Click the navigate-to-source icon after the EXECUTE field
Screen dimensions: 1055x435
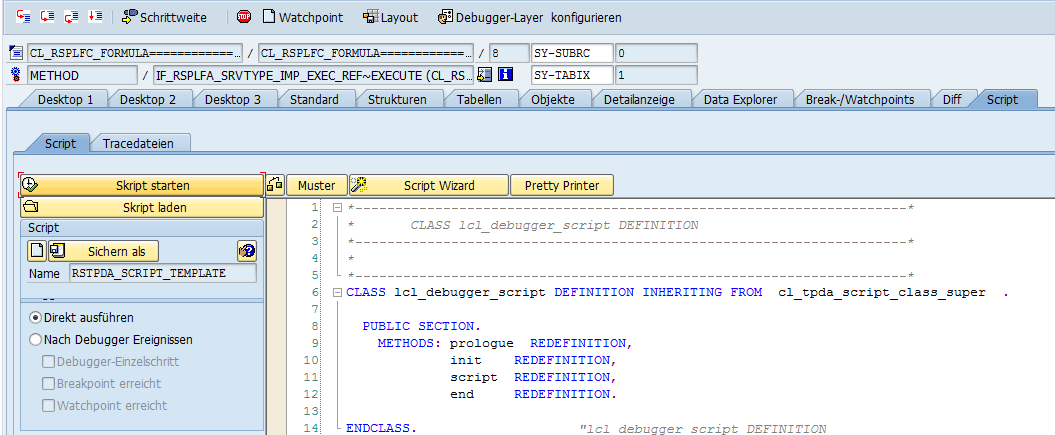tap(485, 75)
